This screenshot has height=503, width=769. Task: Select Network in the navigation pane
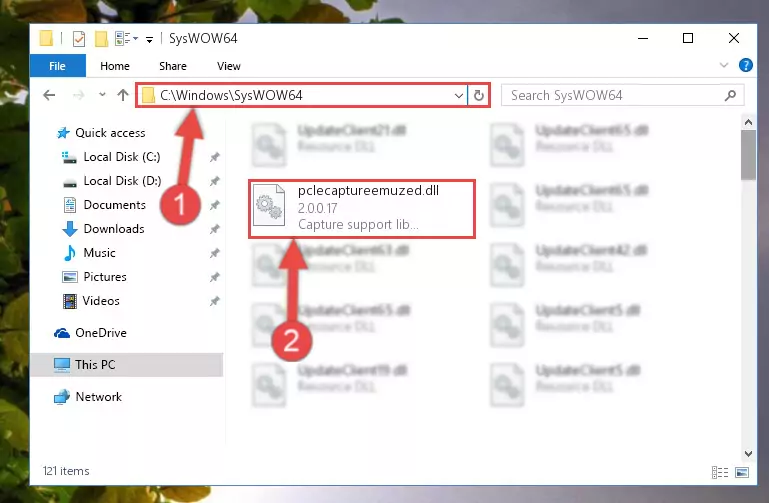click(x=88, y=397)
